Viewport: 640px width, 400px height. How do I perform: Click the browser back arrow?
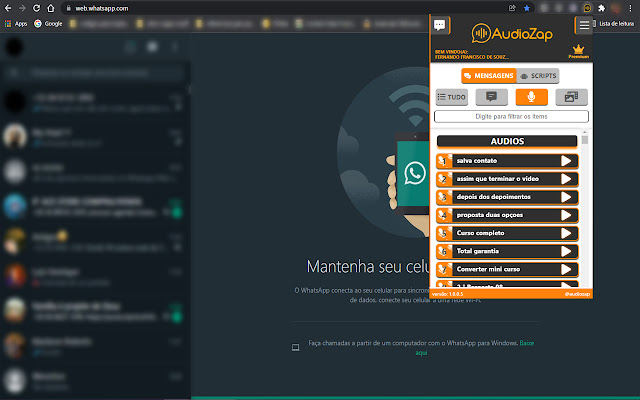pos(8,8)
